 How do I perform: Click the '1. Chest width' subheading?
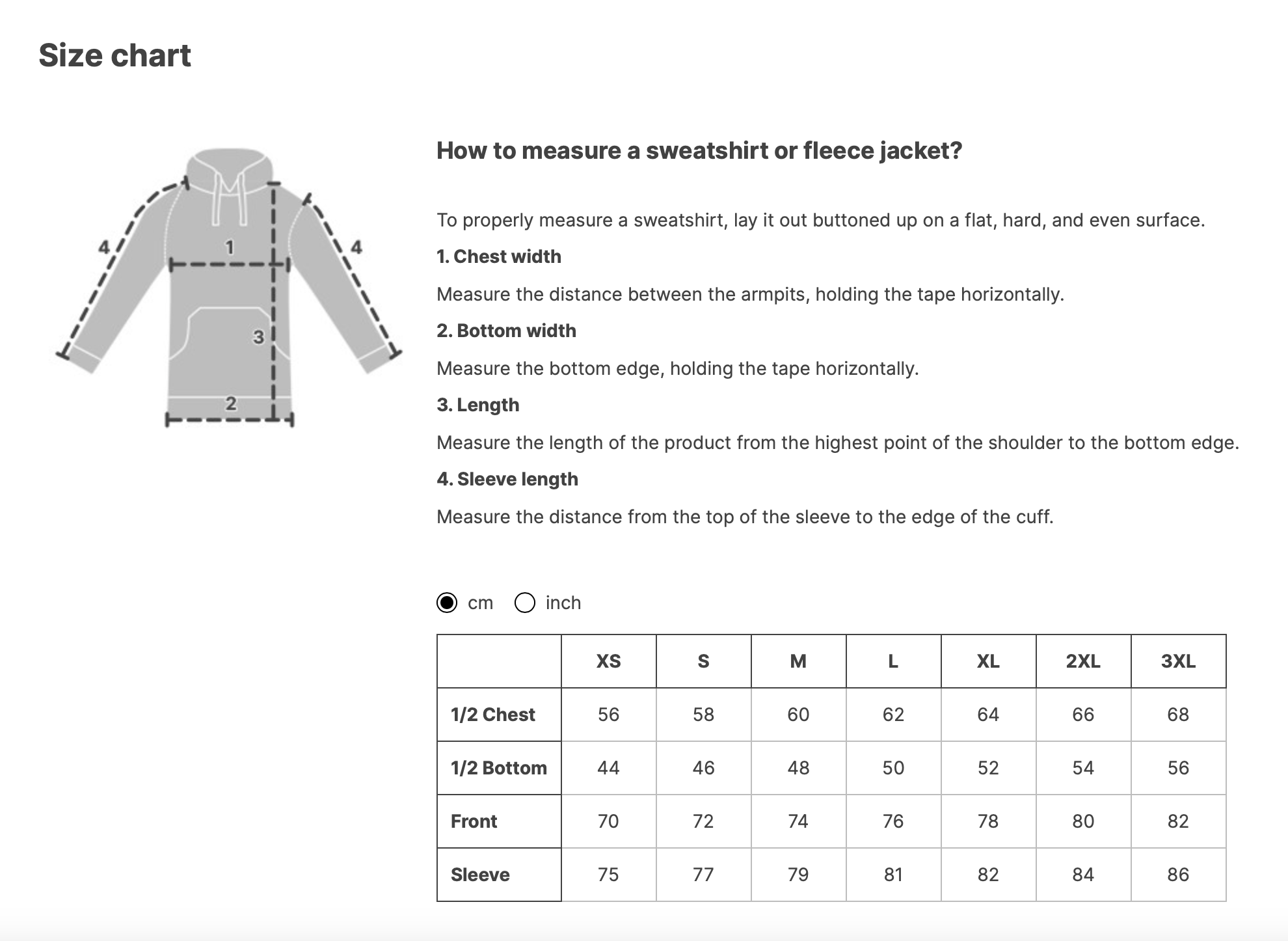click(x=499, y=256)
